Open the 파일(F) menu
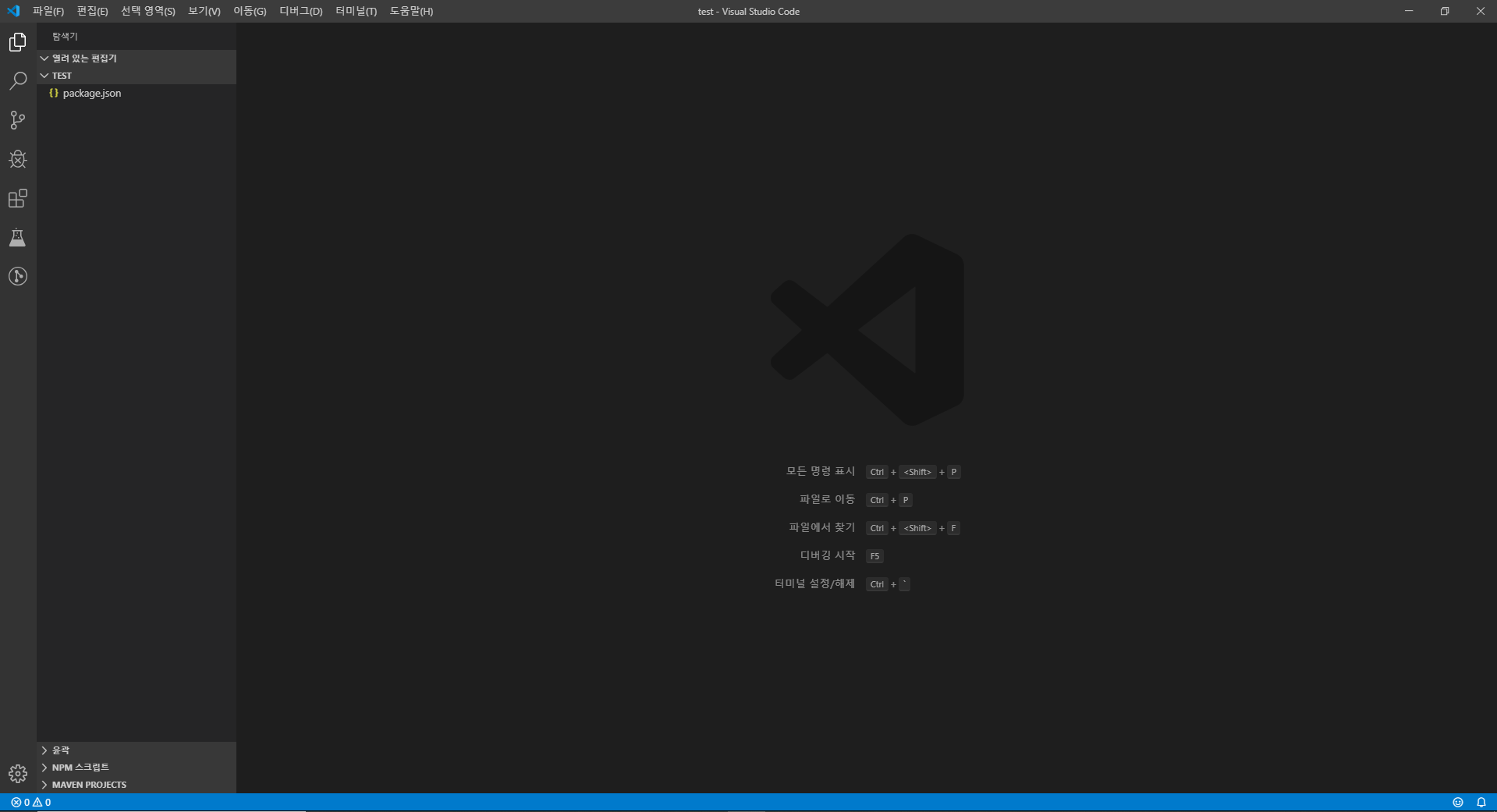The height and width of the screenshot is (812, 1497). coord(48,11)
